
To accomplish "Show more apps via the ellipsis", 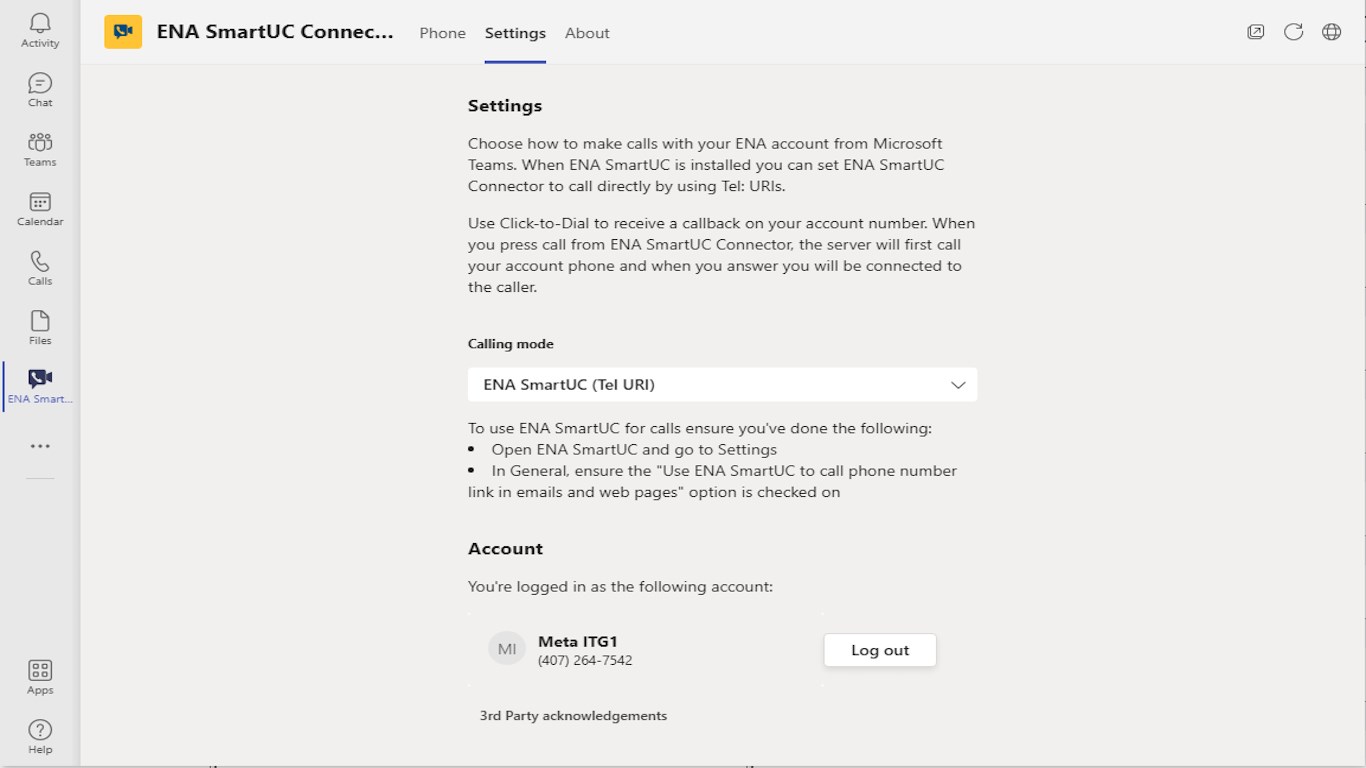I will pos(40,446).
